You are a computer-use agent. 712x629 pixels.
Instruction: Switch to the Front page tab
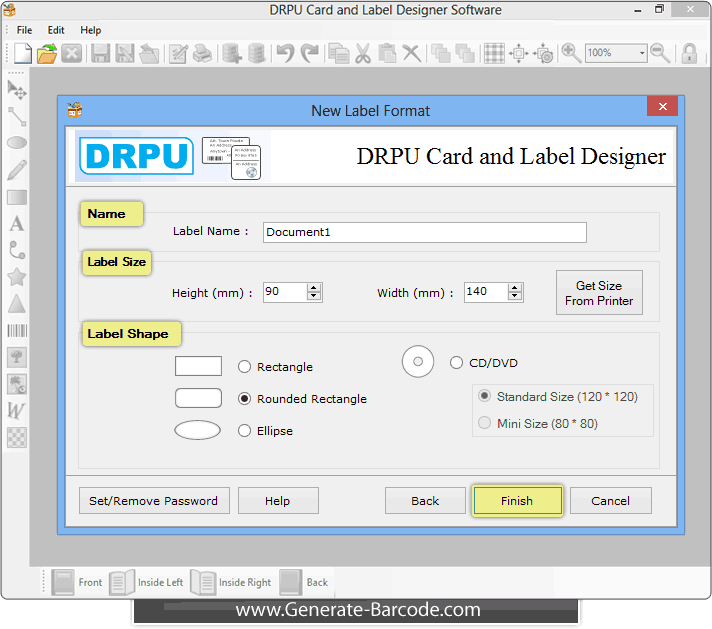point(77,582)
